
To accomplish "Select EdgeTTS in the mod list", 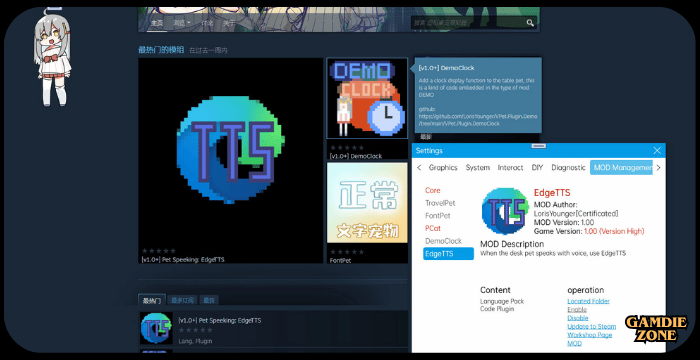I will click(448, 254).
